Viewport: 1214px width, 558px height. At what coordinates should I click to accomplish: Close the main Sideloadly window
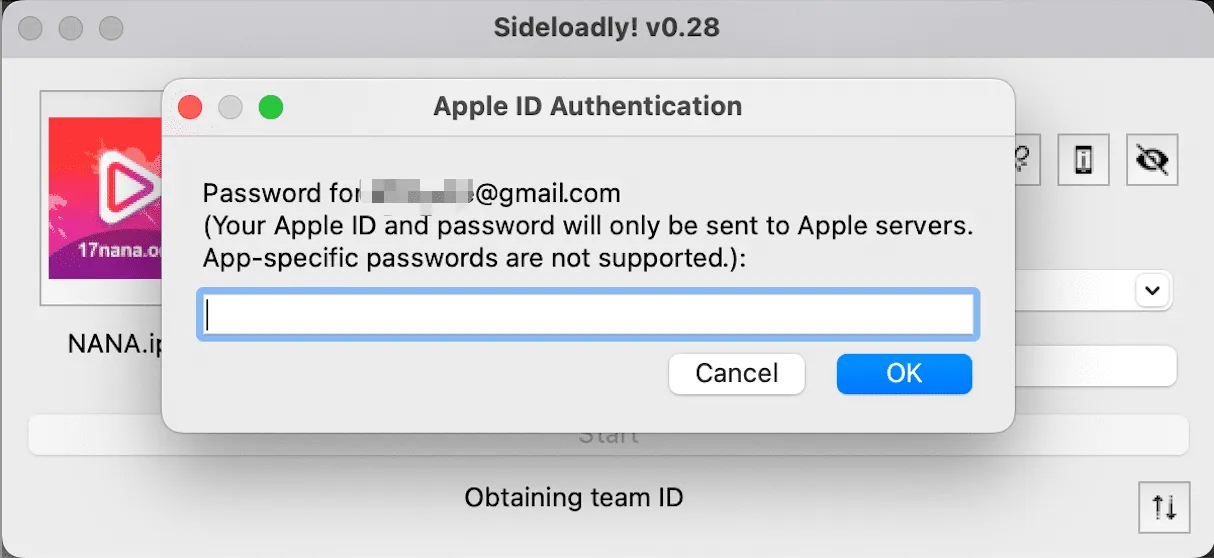coord(30,28)
